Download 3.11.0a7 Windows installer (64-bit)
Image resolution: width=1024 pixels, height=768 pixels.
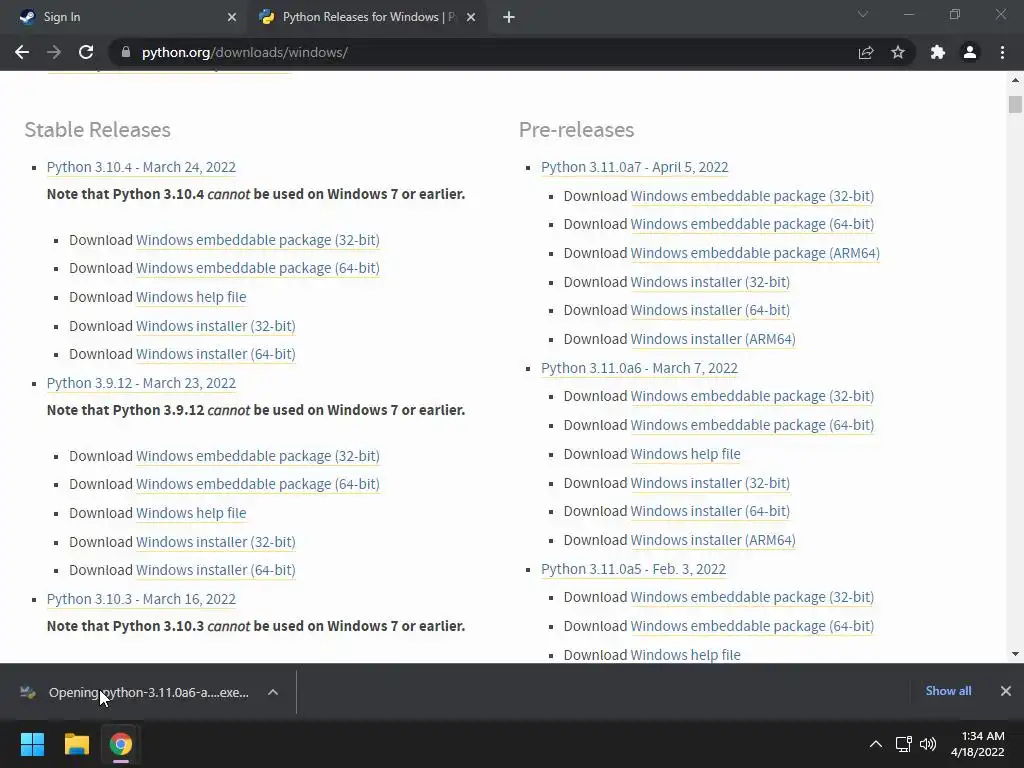click(x=710, y=310)
